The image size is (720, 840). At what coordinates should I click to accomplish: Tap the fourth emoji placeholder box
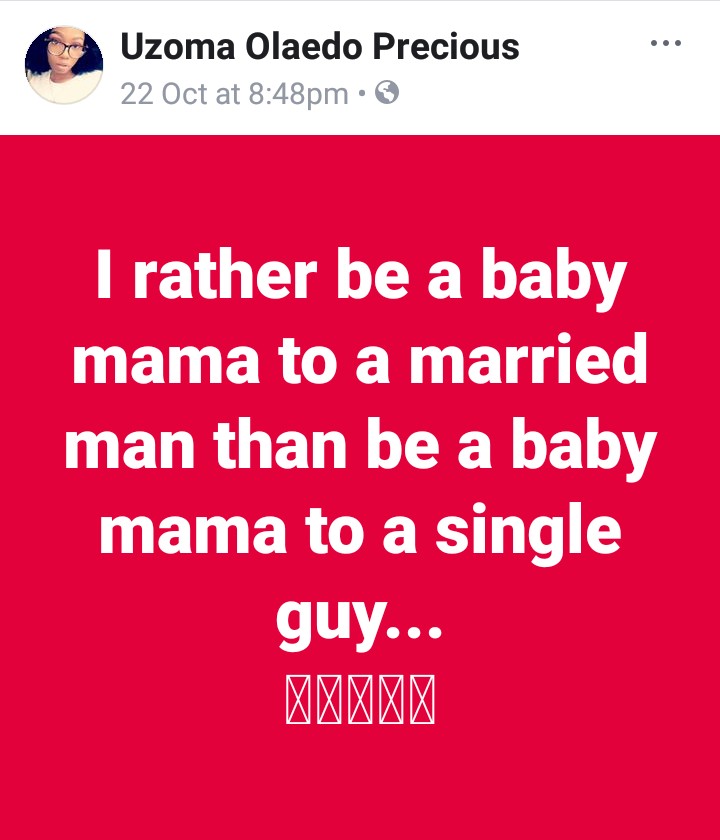pos(391,700)
